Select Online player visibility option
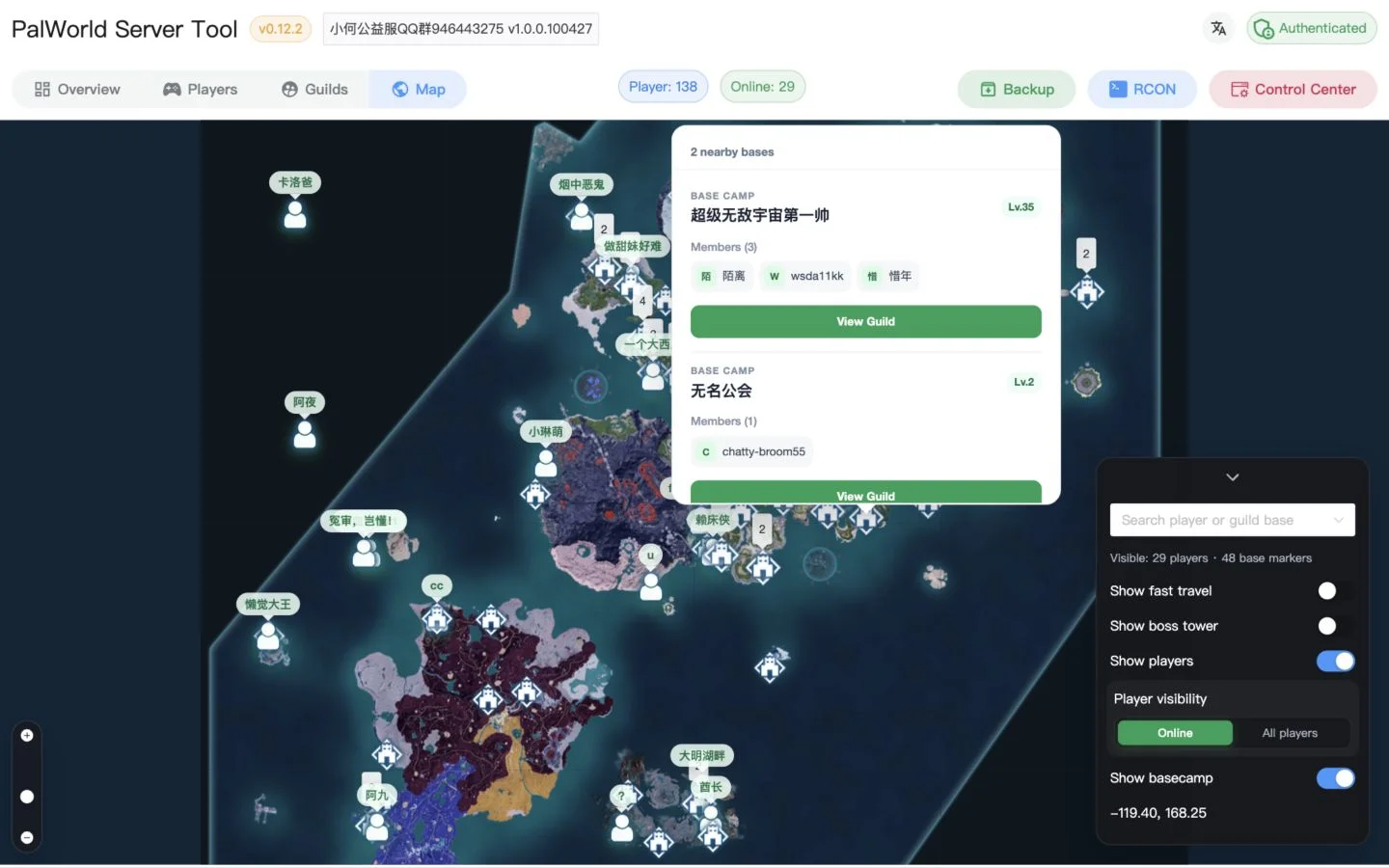The image size is (1389, 868). [x=1175, y=733]
